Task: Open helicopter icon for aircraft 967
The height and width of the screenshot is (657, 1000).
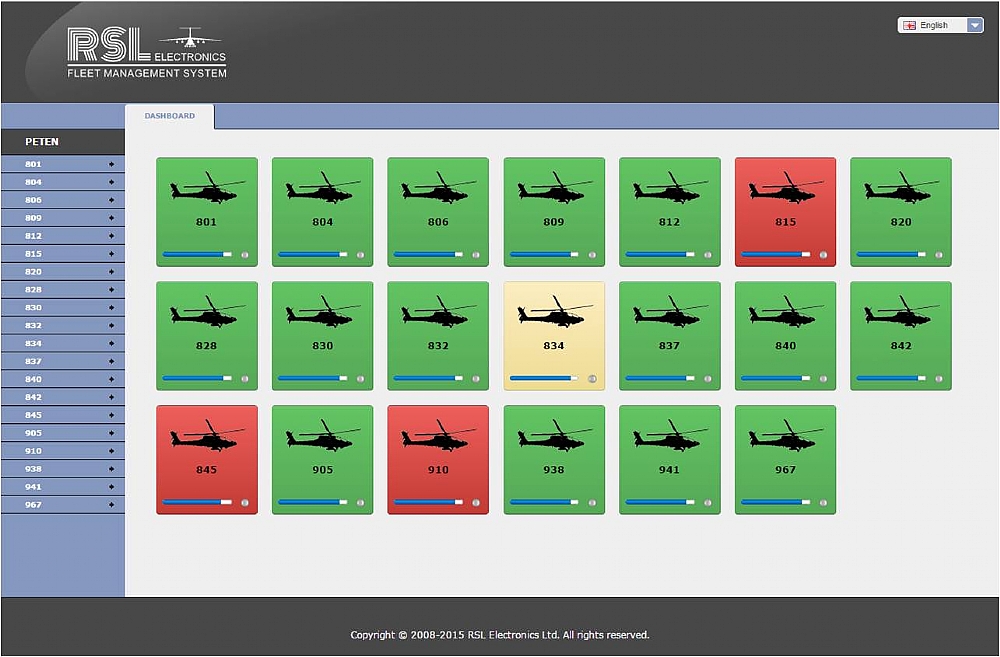Action: (x=786, y=435)
